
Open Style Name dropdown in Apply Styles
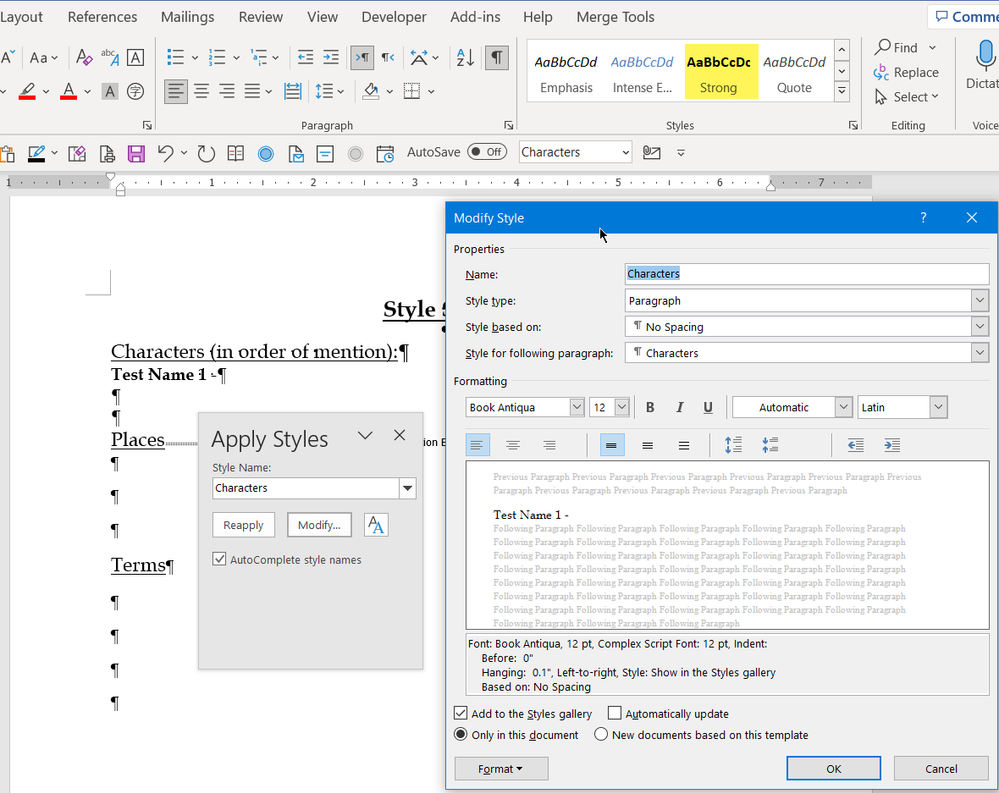tap(407, 489)
